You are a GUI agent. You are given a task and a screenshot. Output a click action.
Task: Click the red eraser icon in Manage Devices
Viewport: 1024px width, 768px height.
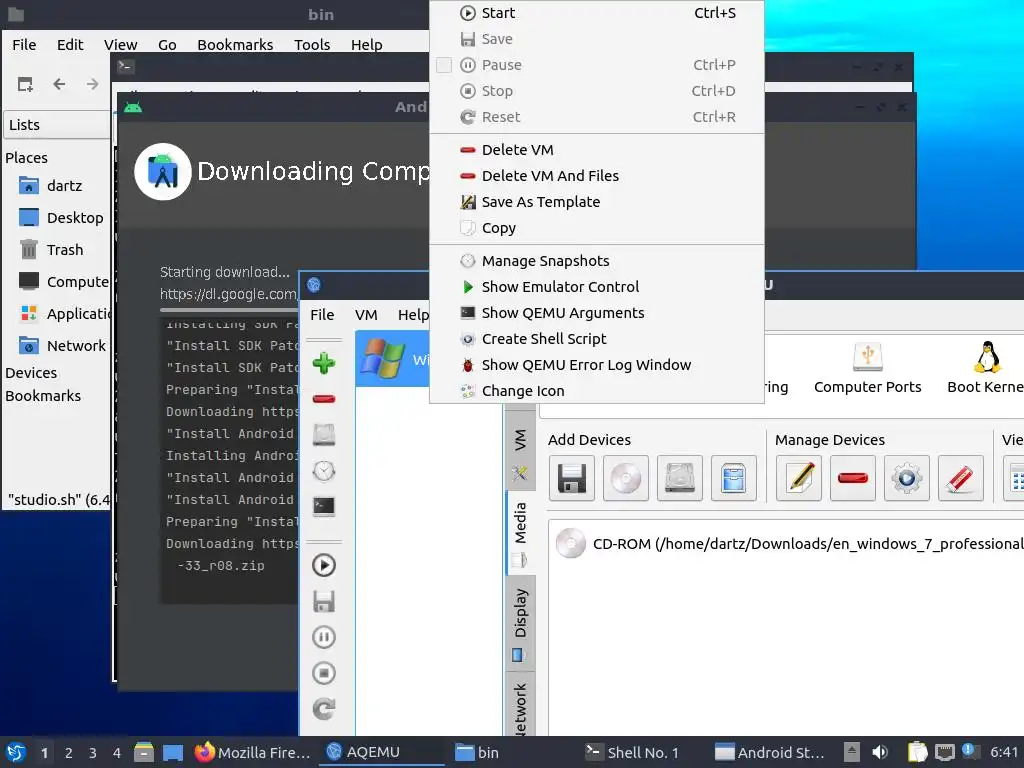pyautogui.click(x=961, y=479)
